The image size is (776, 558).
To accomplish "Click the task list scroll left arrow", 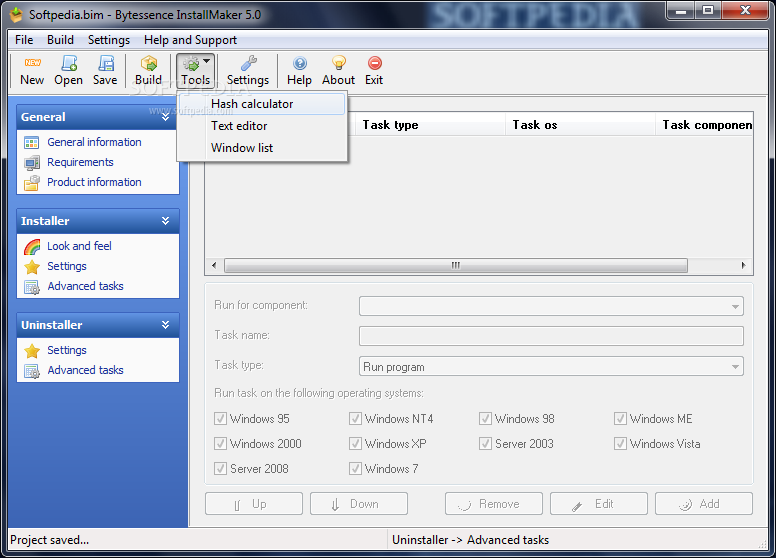I will [214, 266].
